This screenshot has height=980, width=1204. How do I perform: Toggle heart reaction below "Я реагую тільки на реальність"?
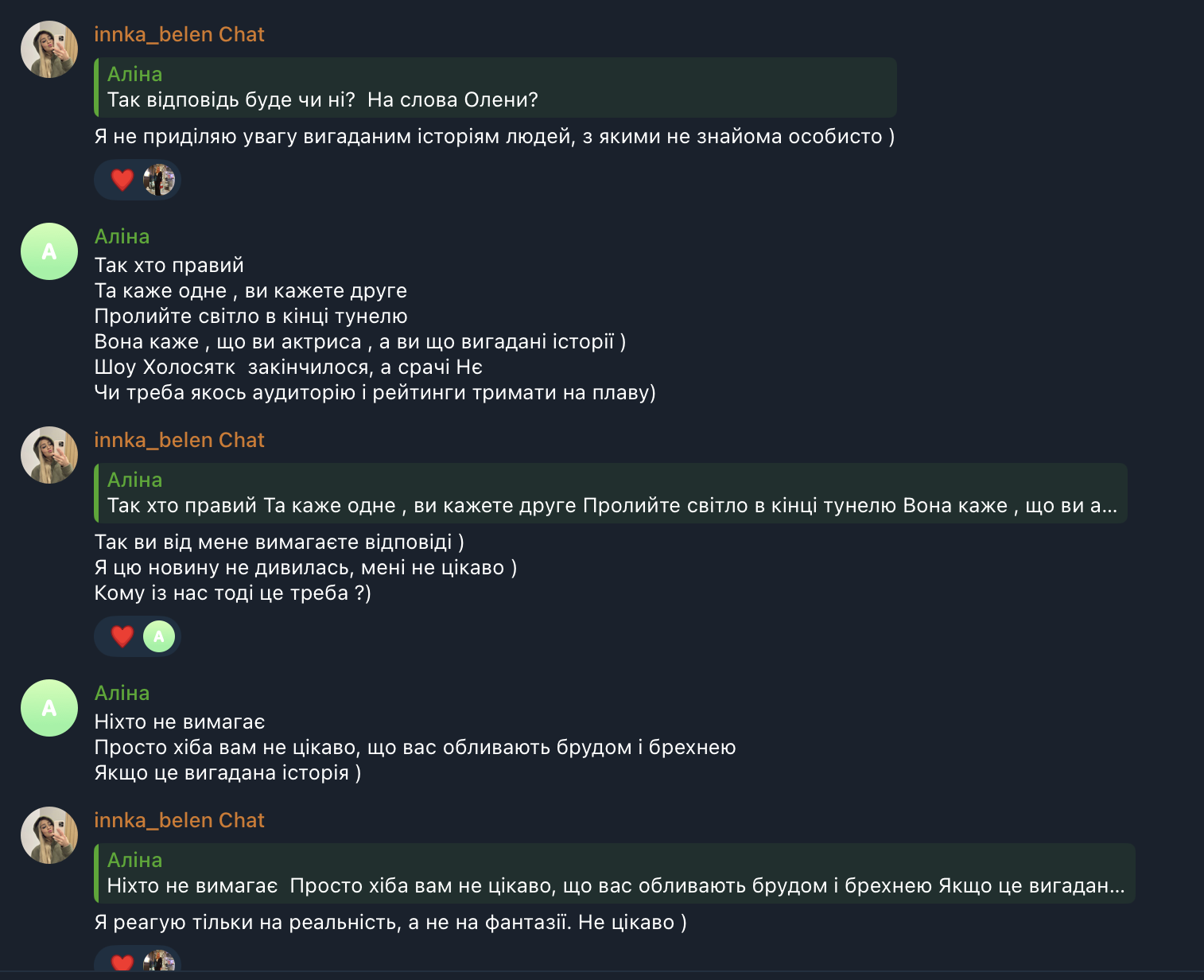point(122,962)
